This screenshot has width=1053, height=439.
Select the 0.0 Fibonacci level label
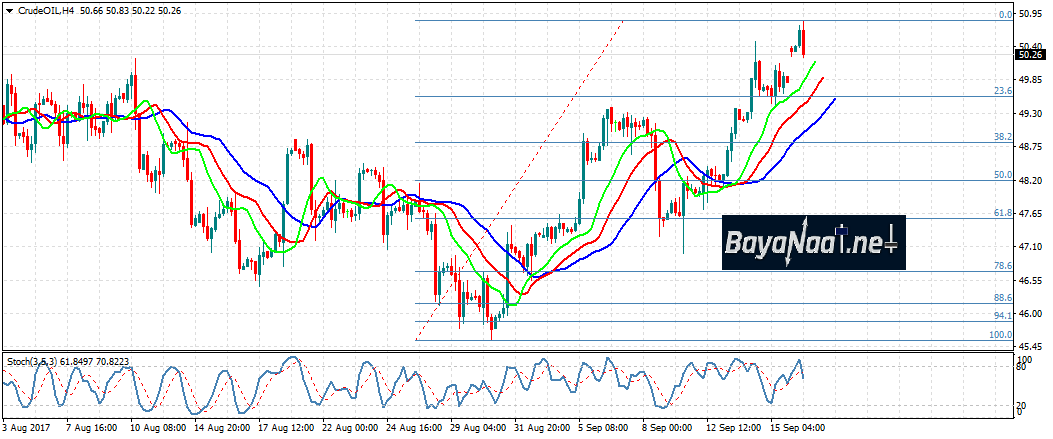coord(1006,15)
